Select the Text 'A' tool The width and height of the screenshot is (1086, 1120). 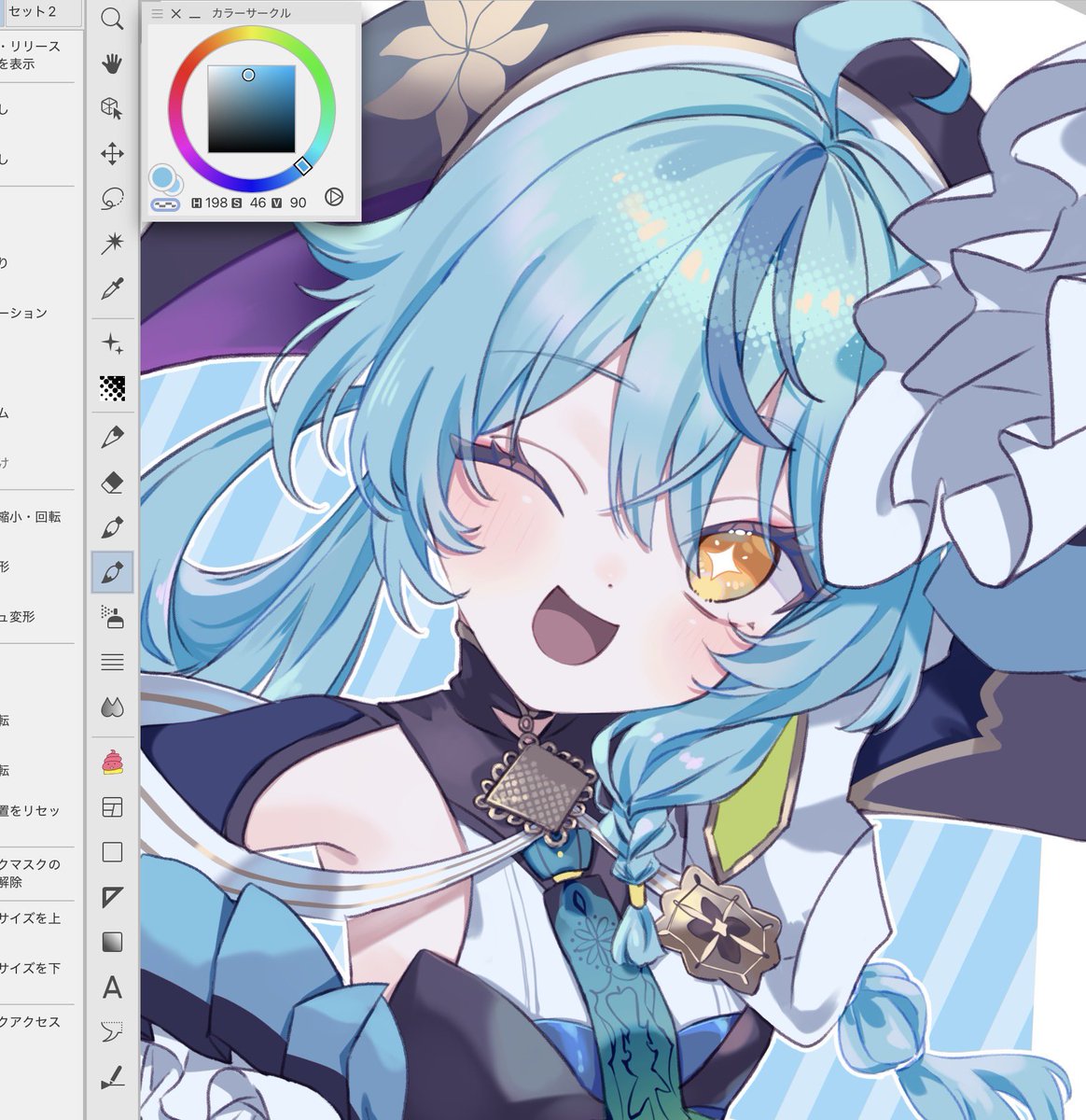pos(112,987)
